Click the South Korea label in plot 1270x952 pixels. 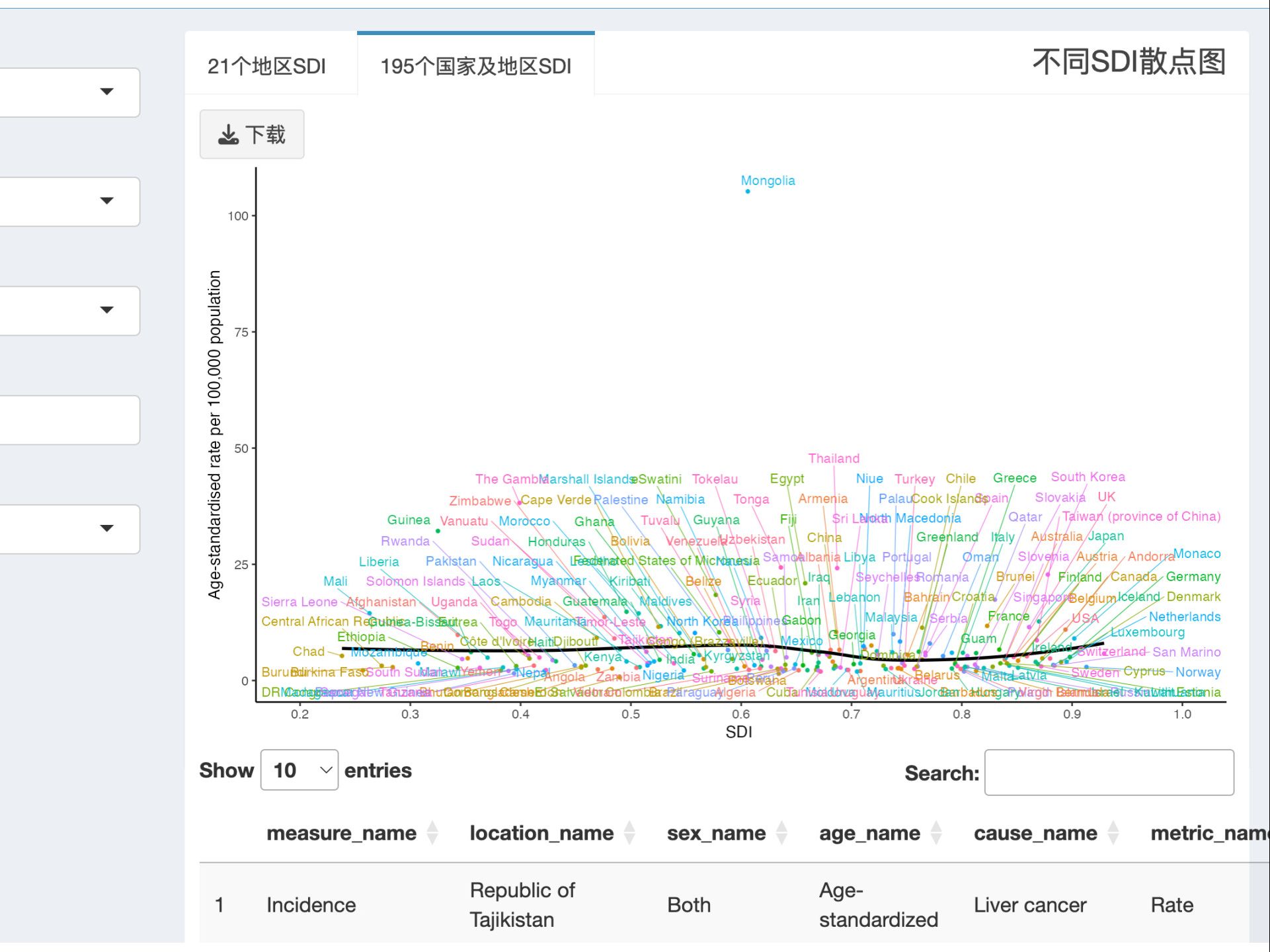click(x=1088, y=477)
